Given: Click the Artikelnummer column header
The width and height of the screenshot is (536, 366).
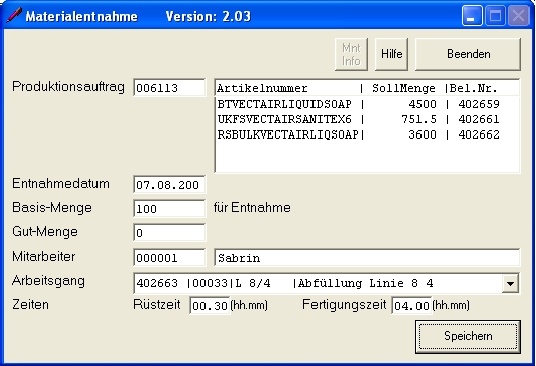Looking at the screenshot, I should (x=262, y=88).
